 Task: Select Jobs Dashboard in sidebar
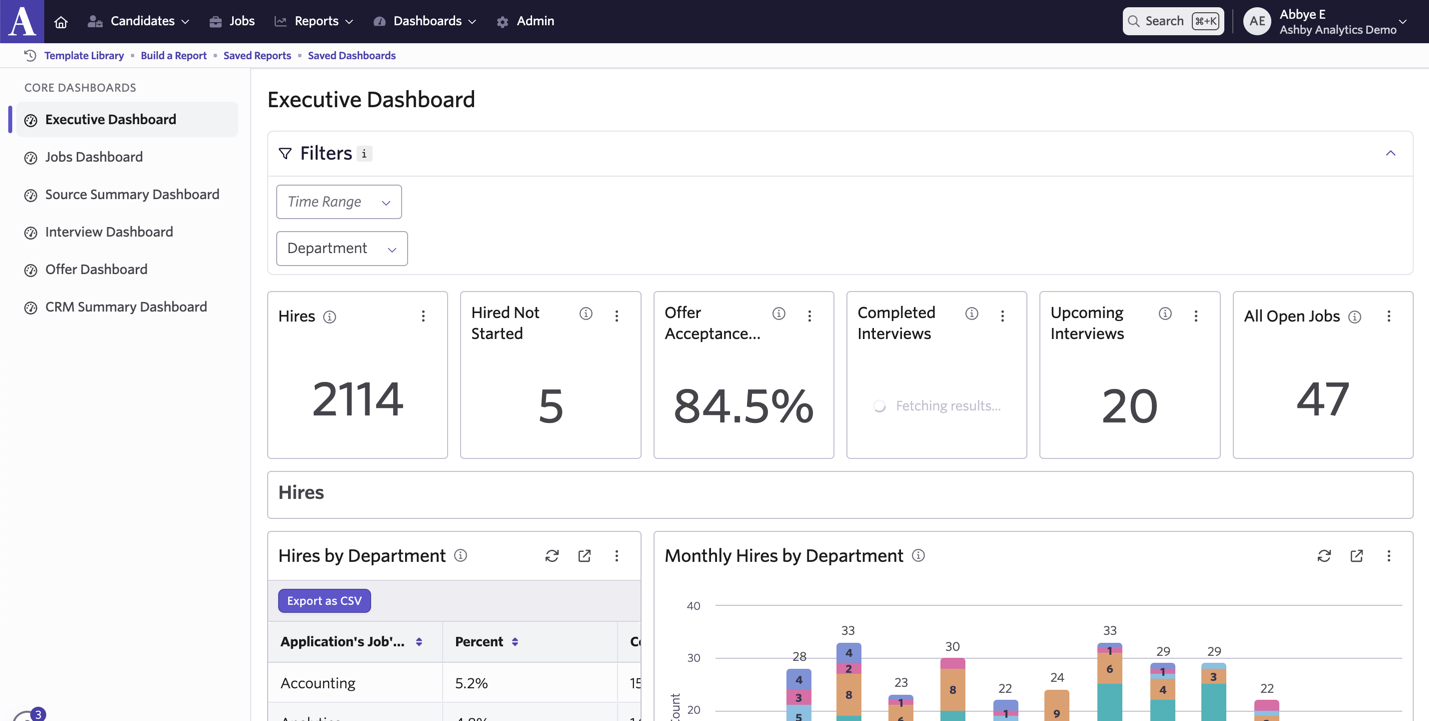click(x=127, y=157)
